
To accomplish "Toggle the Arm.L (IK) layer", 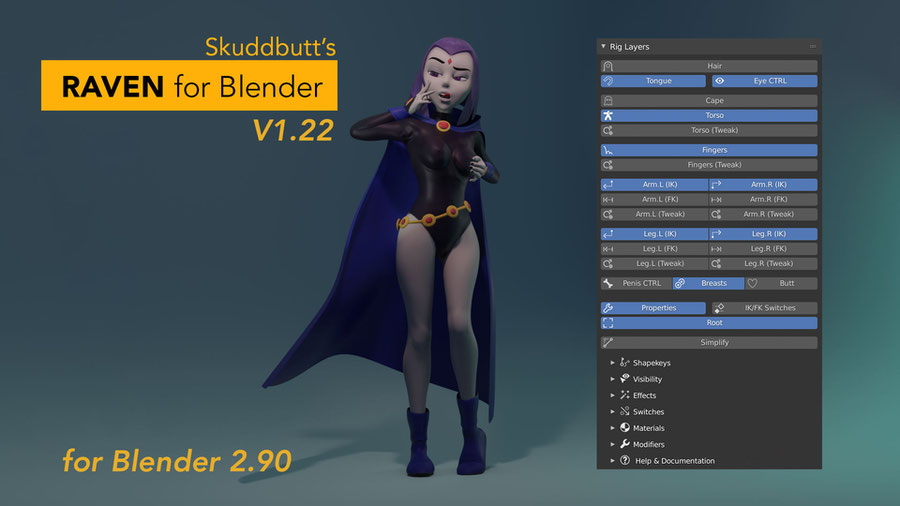I will 654,184.
